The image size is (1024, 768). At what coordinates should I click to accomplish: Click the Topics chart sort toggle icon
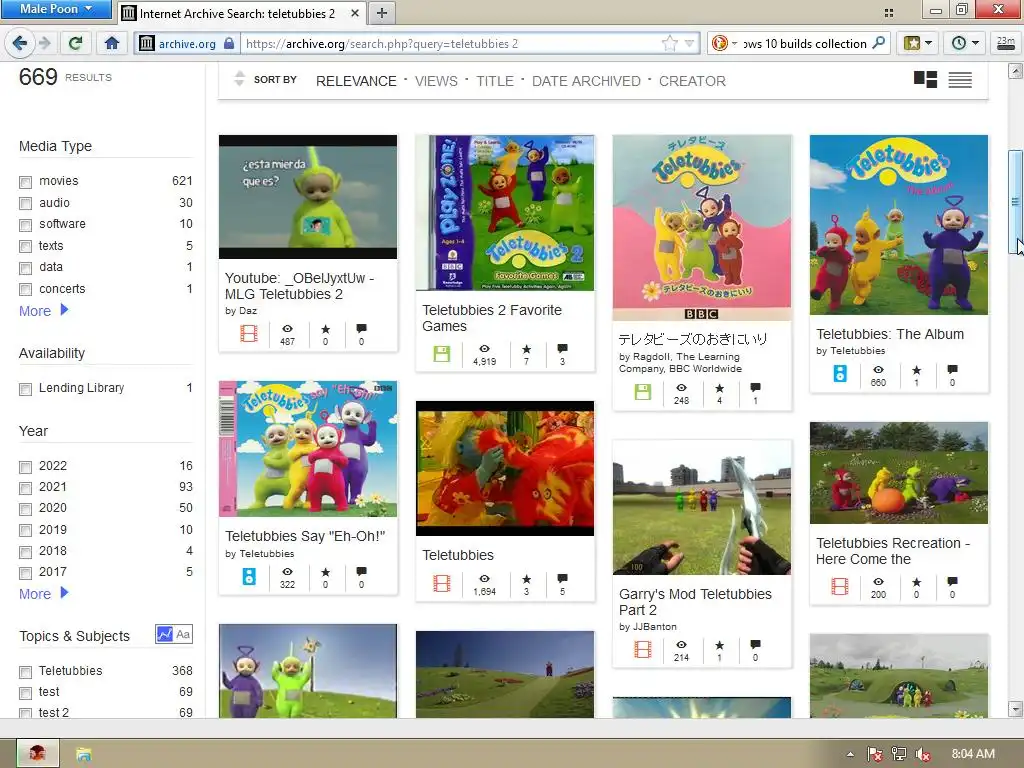point(165,634)
